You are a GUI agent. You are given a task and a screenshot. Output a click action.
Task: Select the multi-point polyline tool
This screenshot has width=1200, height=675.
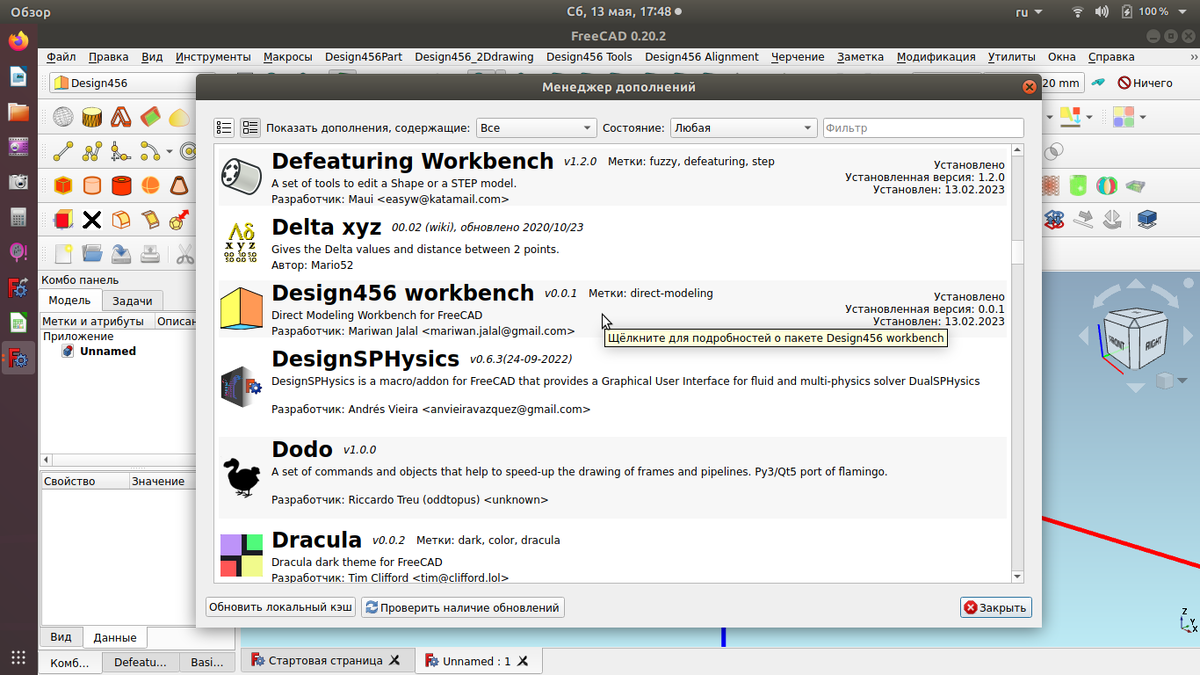point(92,152)
